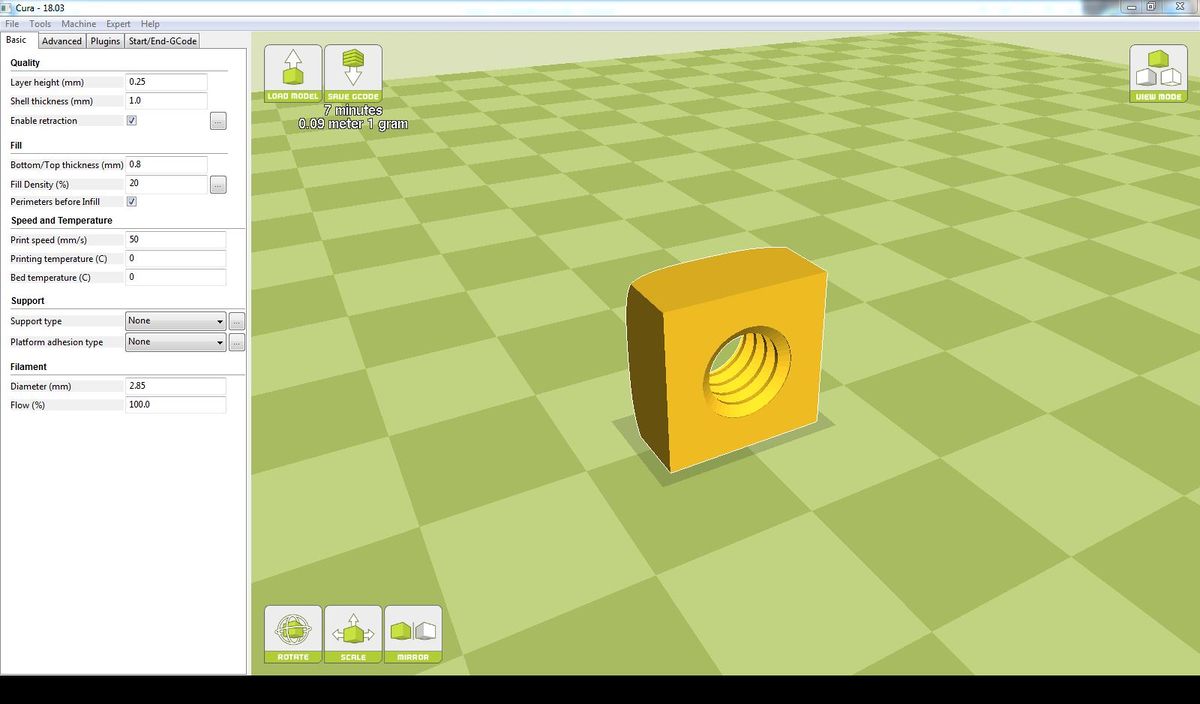This screenshot has width=1200, height=704.
Task: Switch to the Basic tab
Action: [x=17, y=40]
